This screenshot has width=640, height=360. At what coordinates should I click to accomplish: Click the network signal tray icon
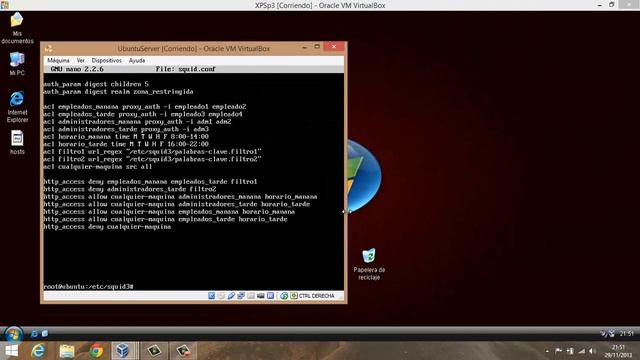[582, 351]
